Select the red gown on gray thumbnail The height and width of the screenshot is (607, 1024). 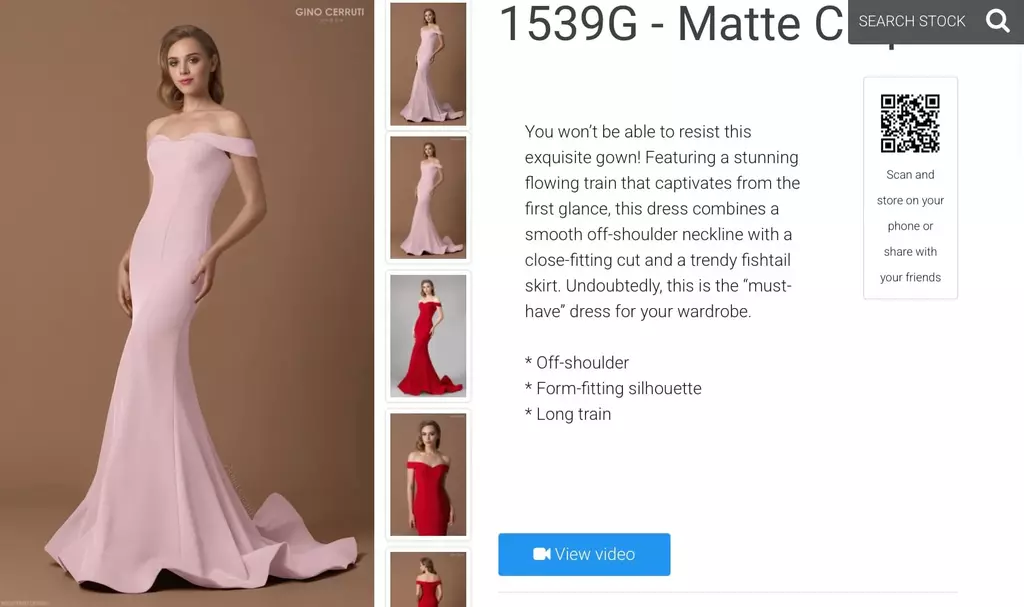(x=428, y=336)
